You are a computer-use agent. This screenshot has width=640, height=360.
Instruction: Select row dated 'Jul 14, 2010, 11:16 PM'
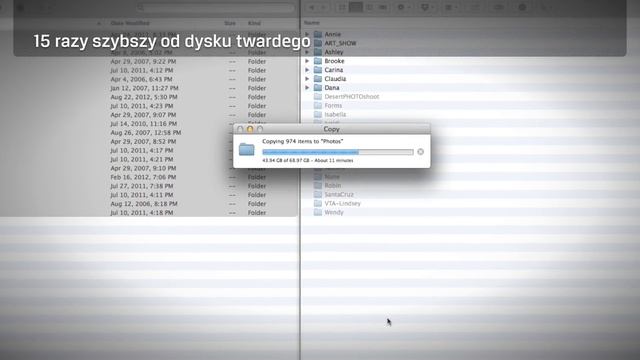coord(149,124)
